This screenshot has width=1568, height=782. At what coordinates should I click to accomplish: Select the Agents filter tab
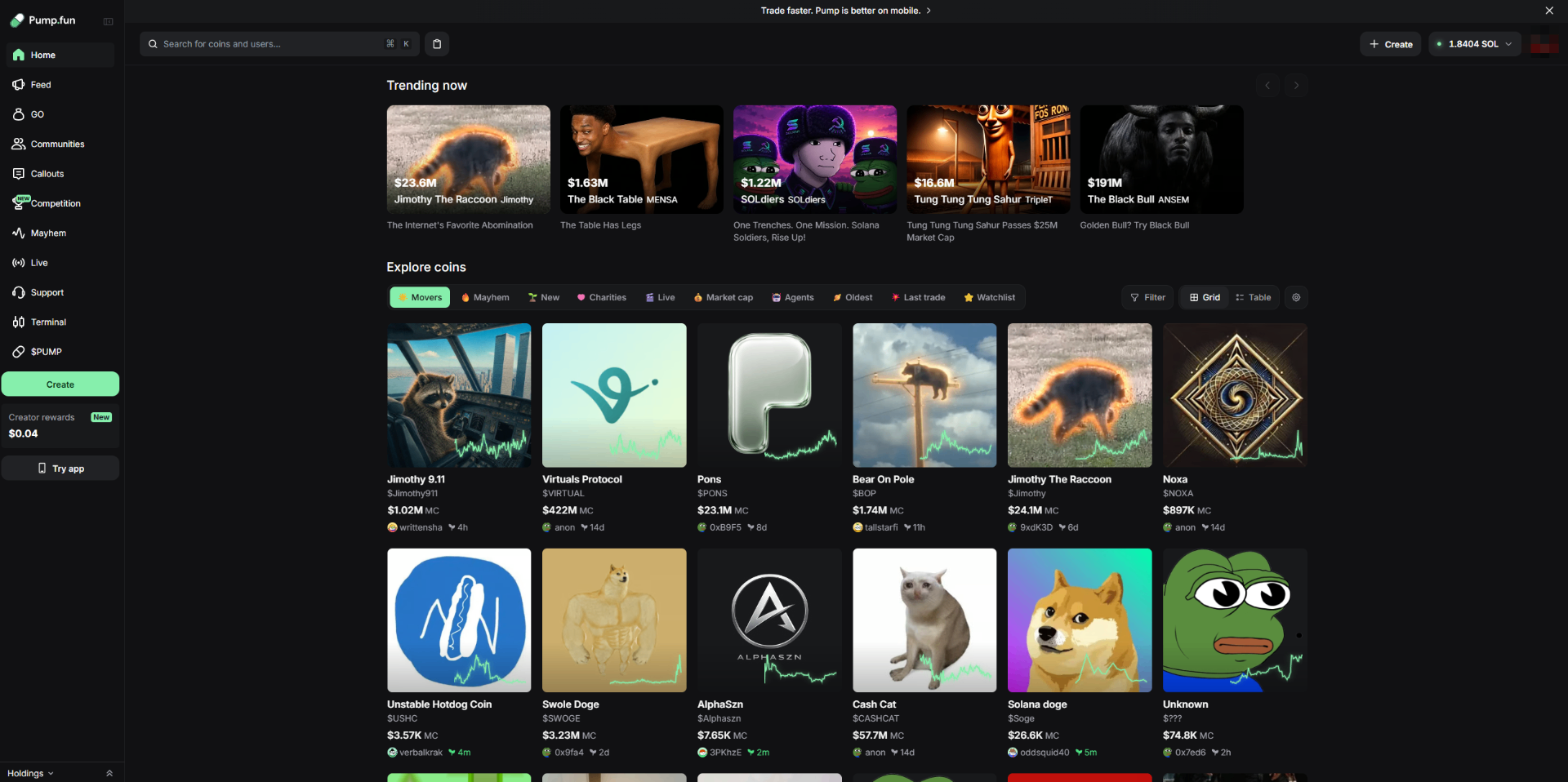click(x=793, y=297)
